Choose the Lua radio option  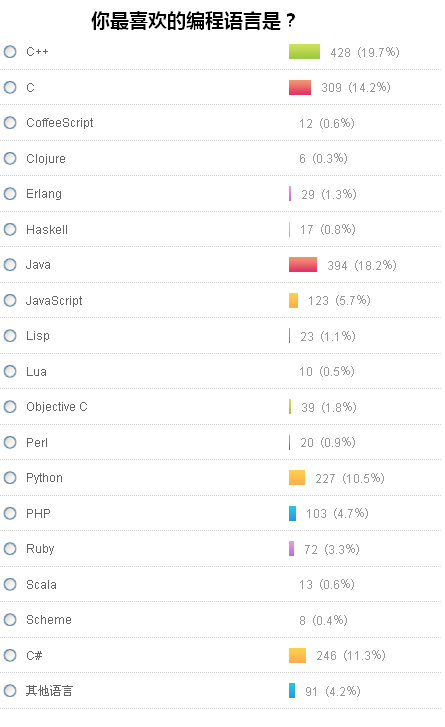point(10,371)
